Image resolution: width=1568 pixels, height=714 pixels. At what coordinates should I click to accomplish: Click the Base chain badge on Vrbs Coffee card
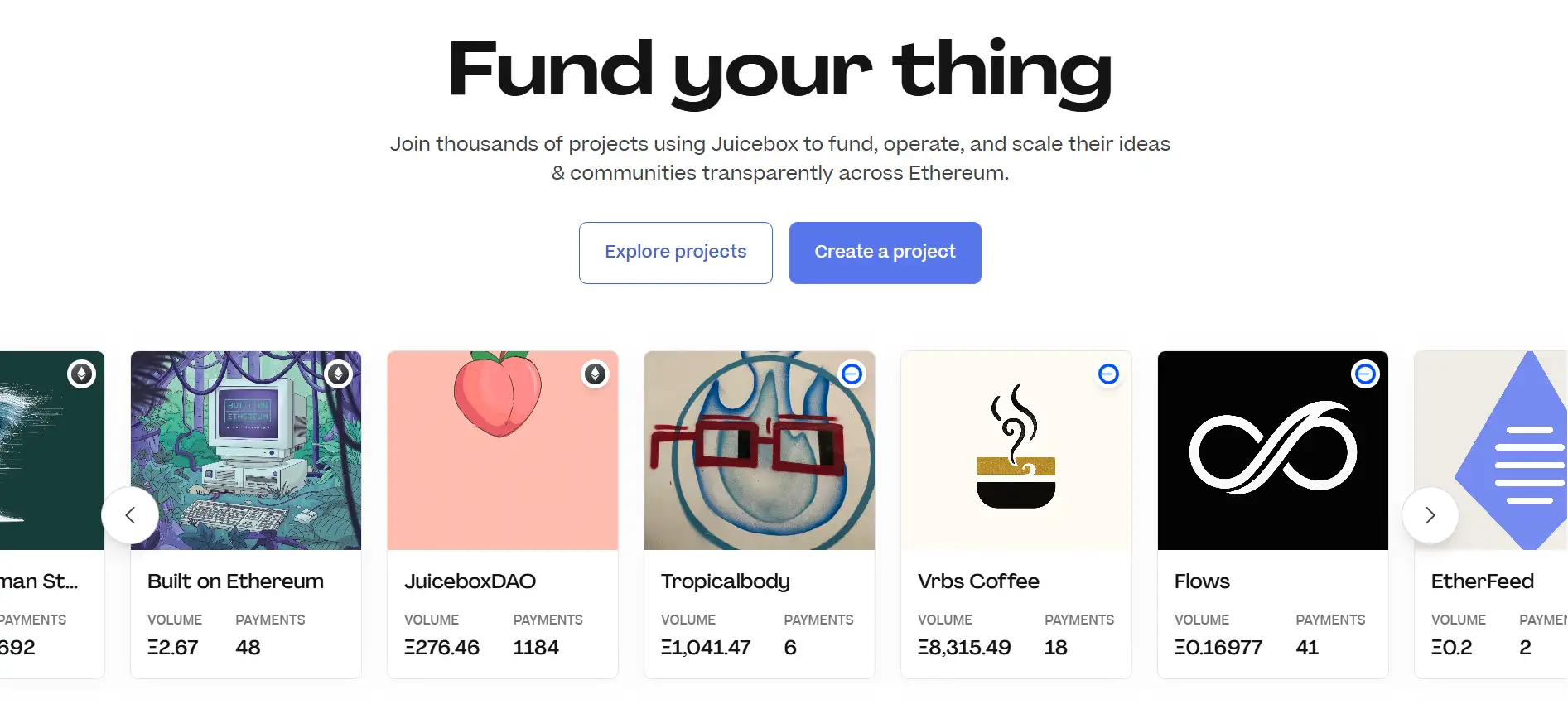tap(1108, 374)
